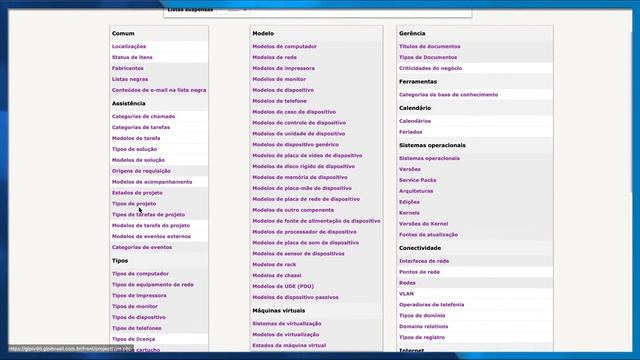Open Modelos de UDE (PDU)
The height and width of the screenshot is (360, 640).
(x=283, y=287)
